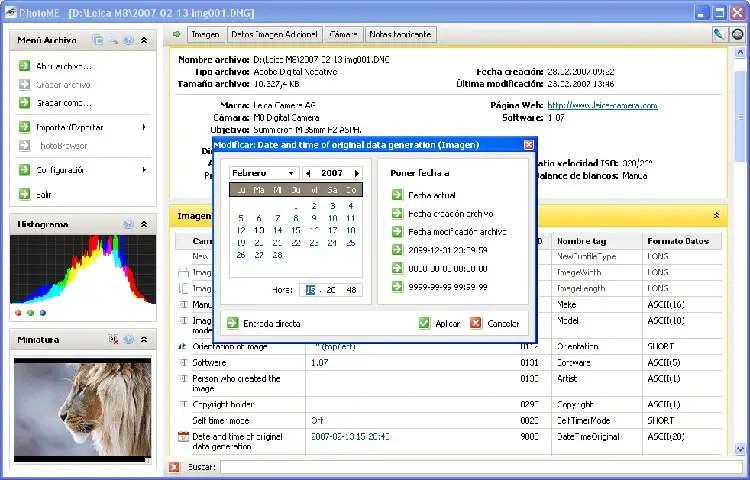Open the Febrero month dropdown
The width and height of the screenshot is (750, 480).
[264, 173]
